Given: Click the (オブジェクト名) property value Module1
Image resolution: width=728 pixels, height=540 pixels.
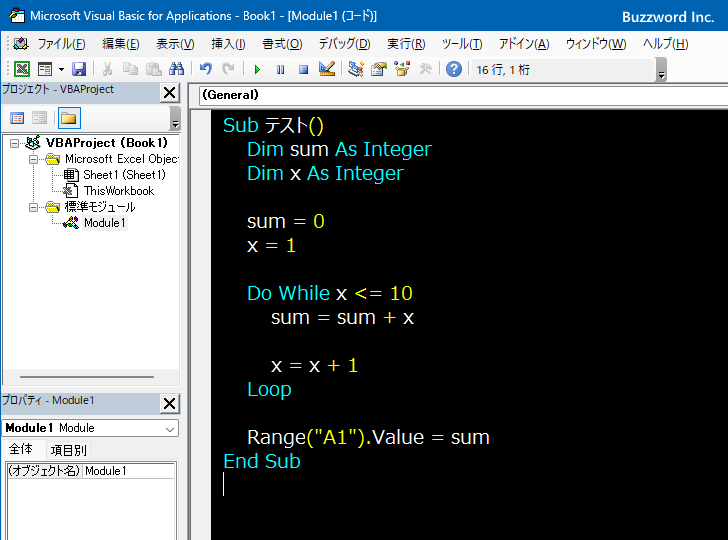Looking at the screenshot, I should pos(129,471).
